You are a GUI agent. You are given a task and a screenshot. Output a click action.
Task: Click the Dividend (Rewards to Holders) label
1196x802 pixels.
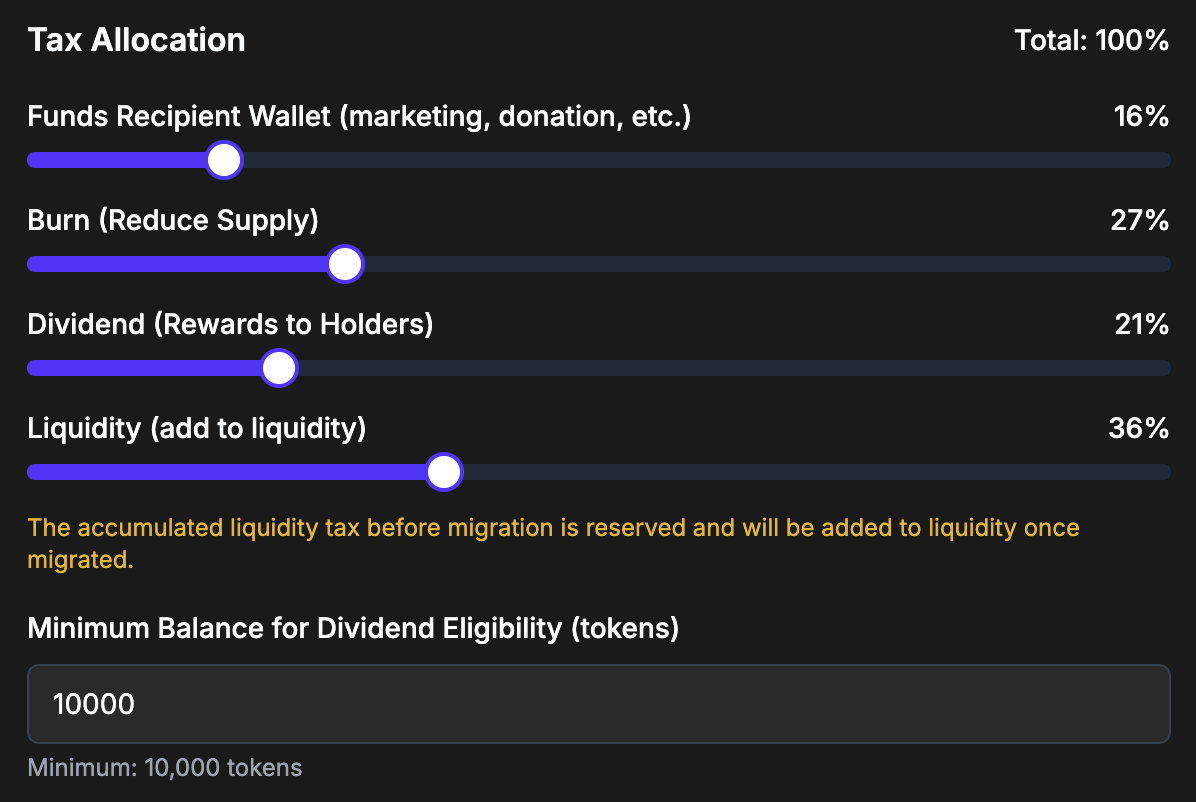point(230,325)
